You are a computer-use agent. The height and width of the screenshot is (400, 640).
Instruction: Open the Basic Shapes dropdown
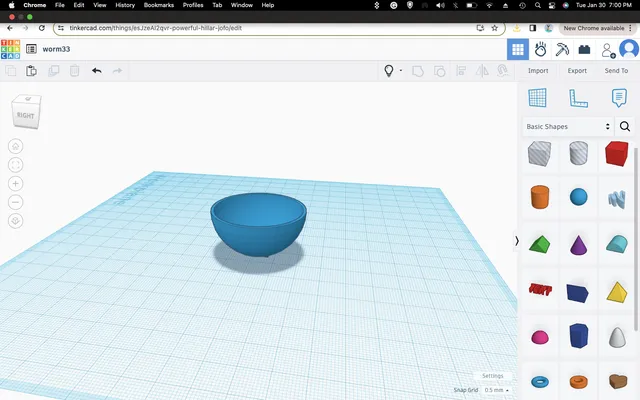568,127
